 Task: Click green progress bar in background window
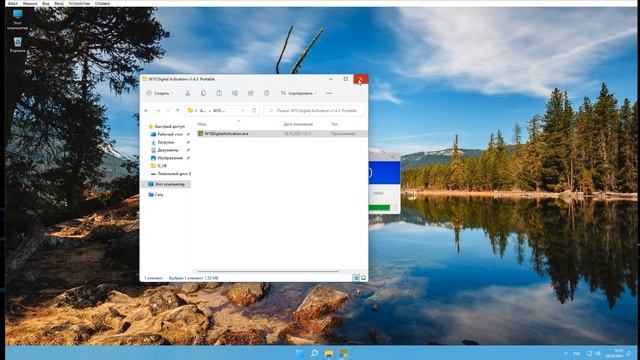(379, 208)
